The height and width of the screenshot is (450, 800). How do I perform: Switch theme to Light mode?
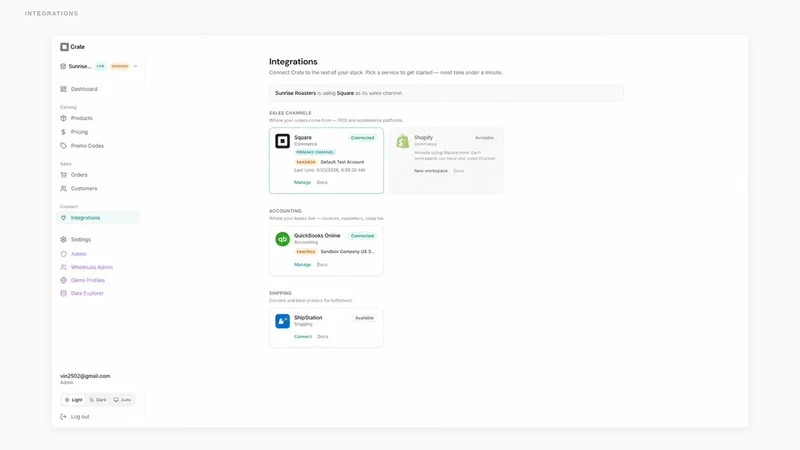73,400
